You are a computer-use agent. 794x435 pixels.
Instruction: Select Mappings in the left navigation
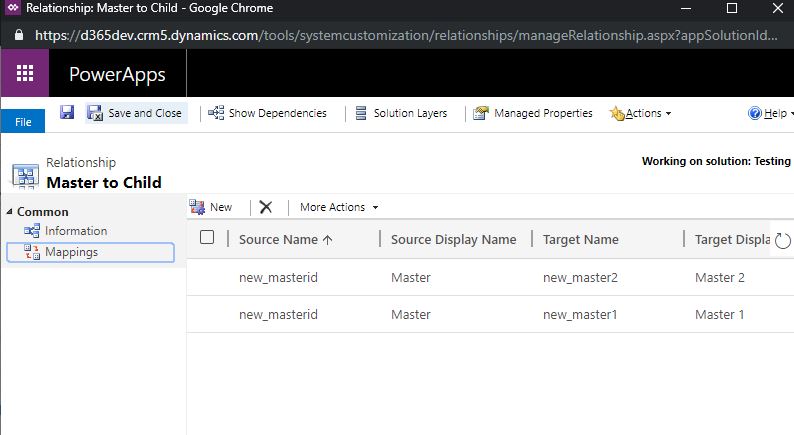[x=91, y=252]
